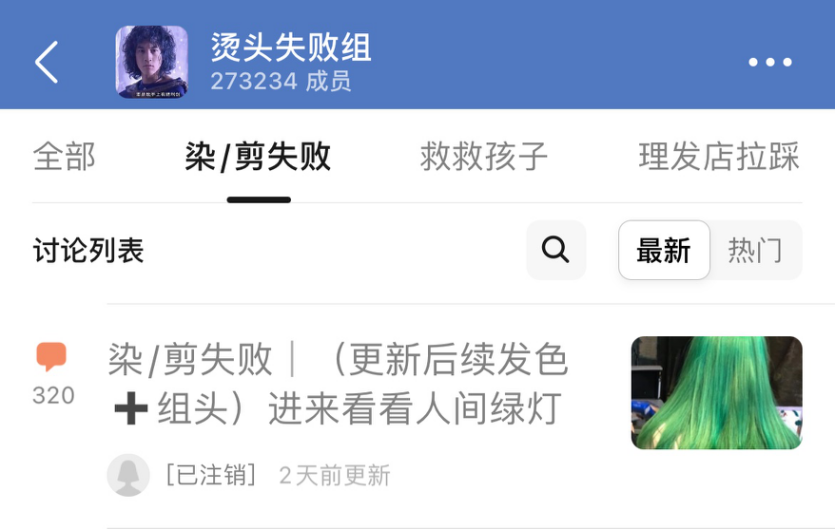Open the 救救孩子 tab
This screenshot has height=529, width=835.
click(x=484, y=157)
